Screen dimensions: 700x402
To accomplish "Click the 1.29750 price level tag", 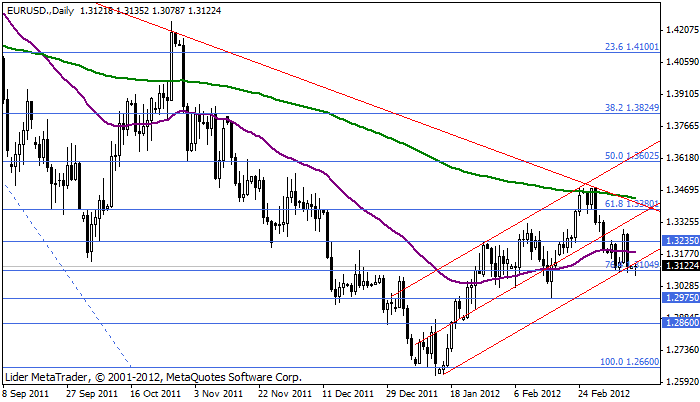I will [681, 297].
